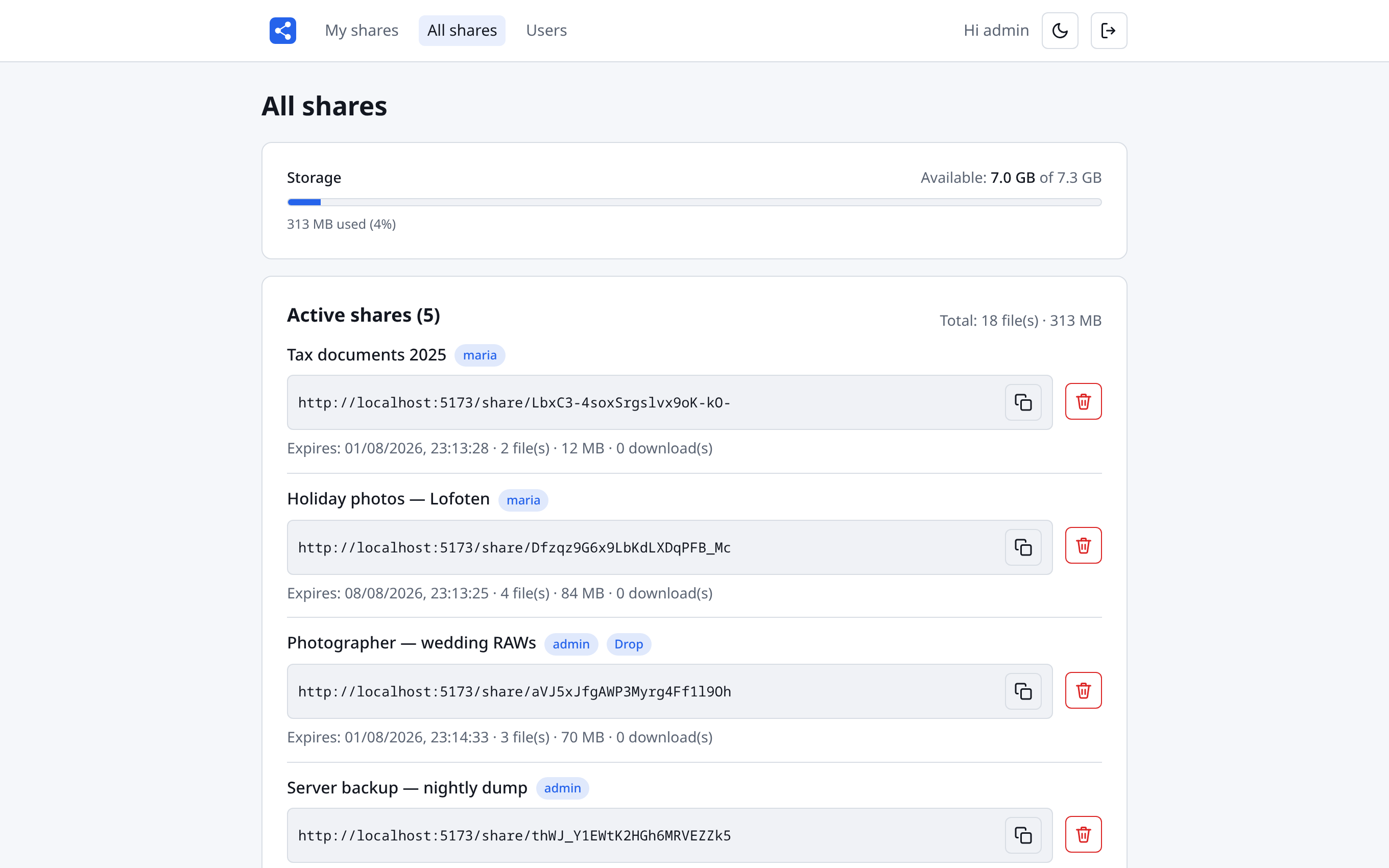Click the Holiday photos — Lofoten title
The width and height of the screenshot is (1389, 868).
click(388, 499)
